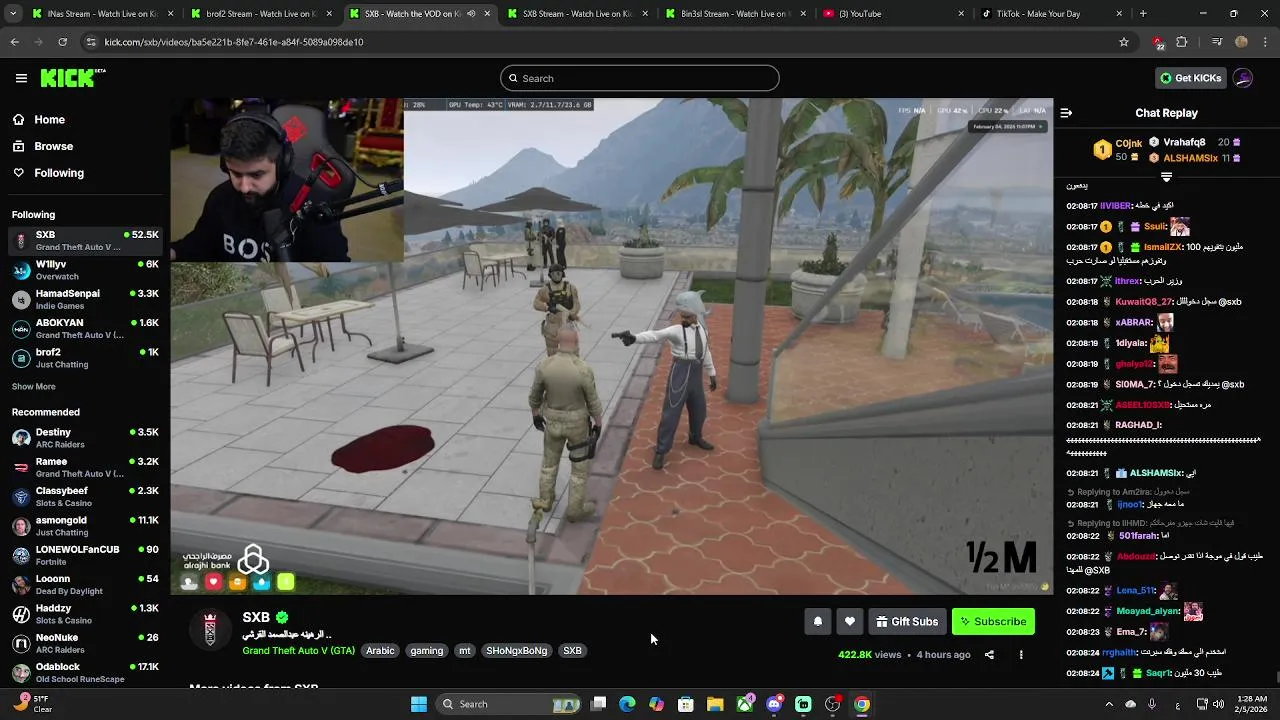Go to Home in sidebar
This screenshot has height=720, width=1280.
click(49, 119)
